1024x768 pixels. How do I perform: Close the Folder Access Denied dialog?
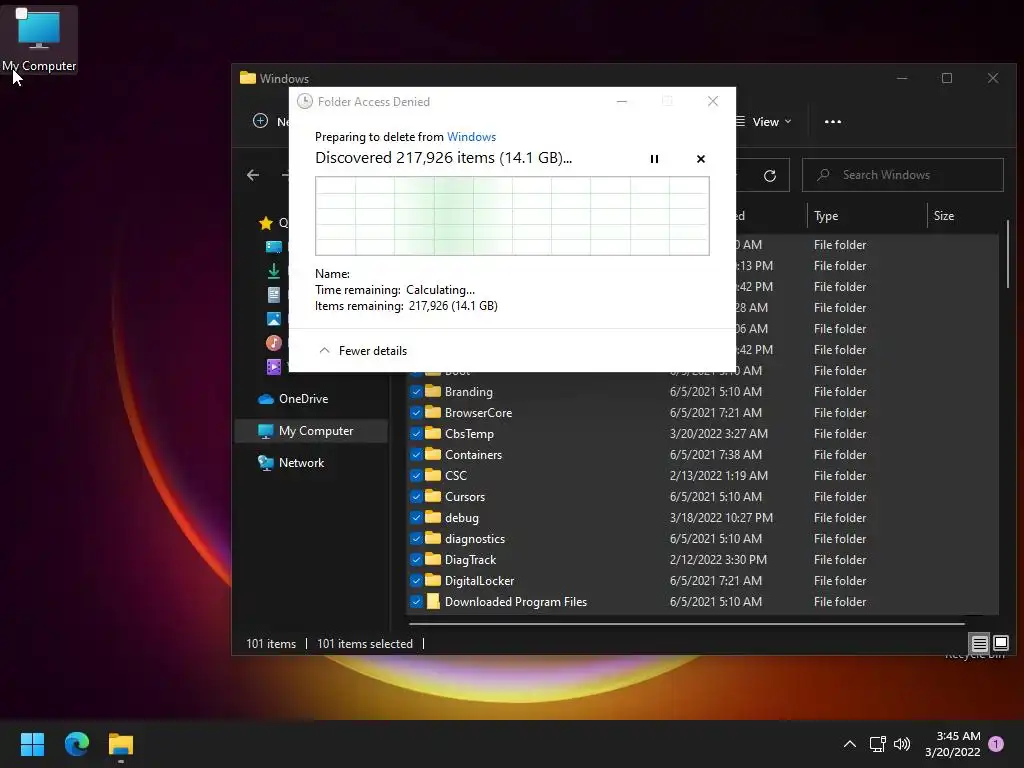tap(712, 101)
